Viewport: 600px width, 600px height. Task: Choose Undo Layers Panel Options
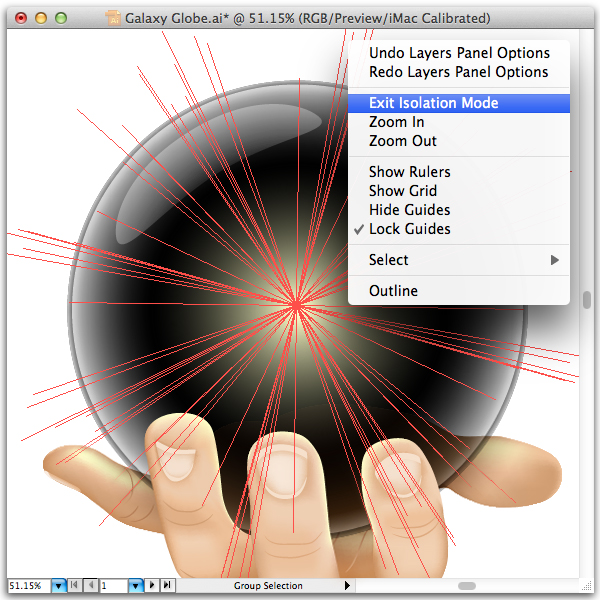pos(459,53)
